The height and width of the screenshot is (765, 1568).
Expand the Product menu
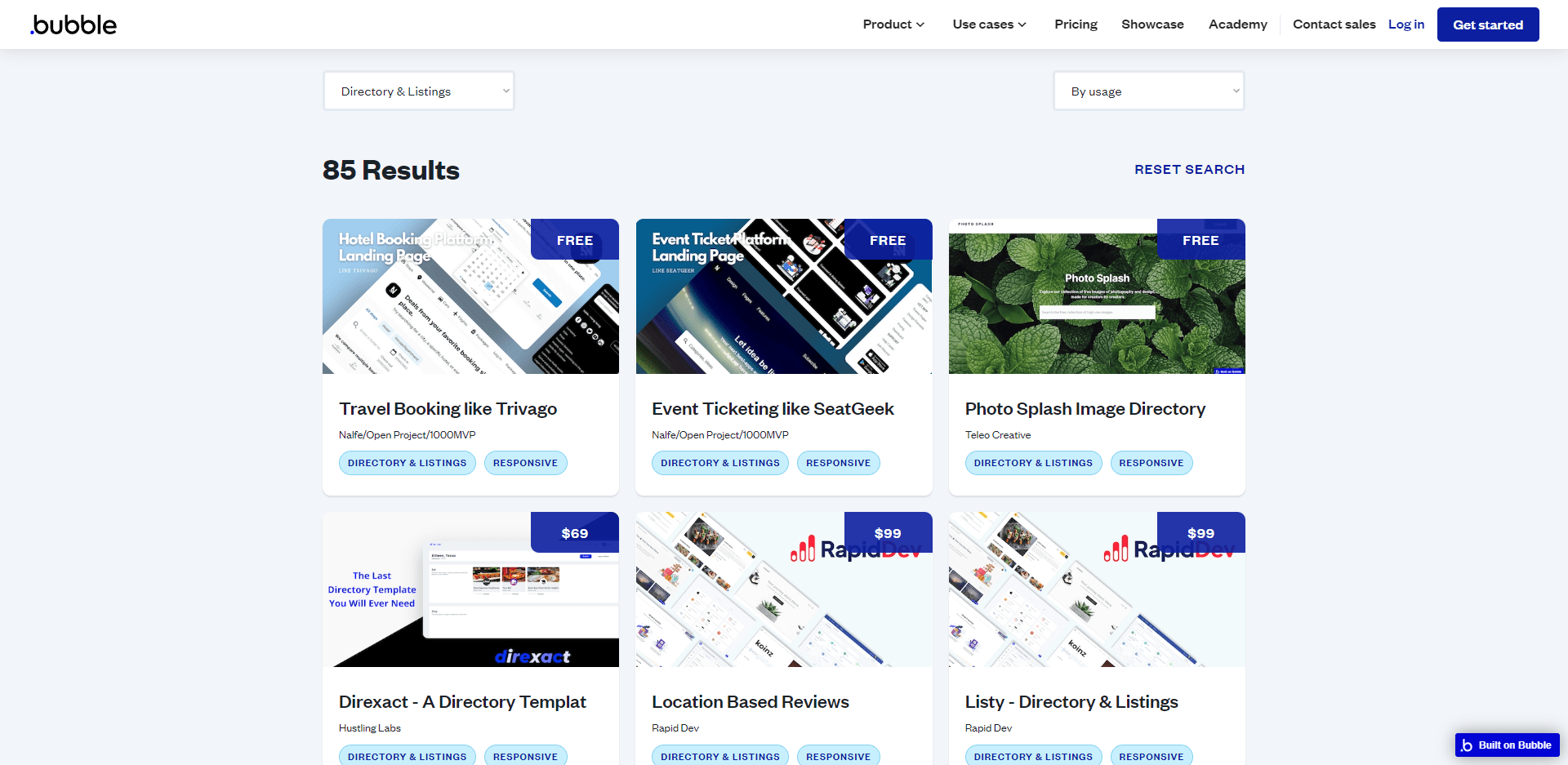[x=893, y=24]
